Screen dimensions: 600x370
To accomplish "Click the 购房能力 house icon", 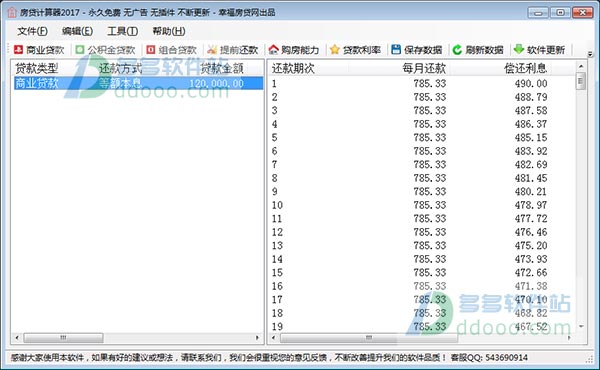I will [273, 50].
